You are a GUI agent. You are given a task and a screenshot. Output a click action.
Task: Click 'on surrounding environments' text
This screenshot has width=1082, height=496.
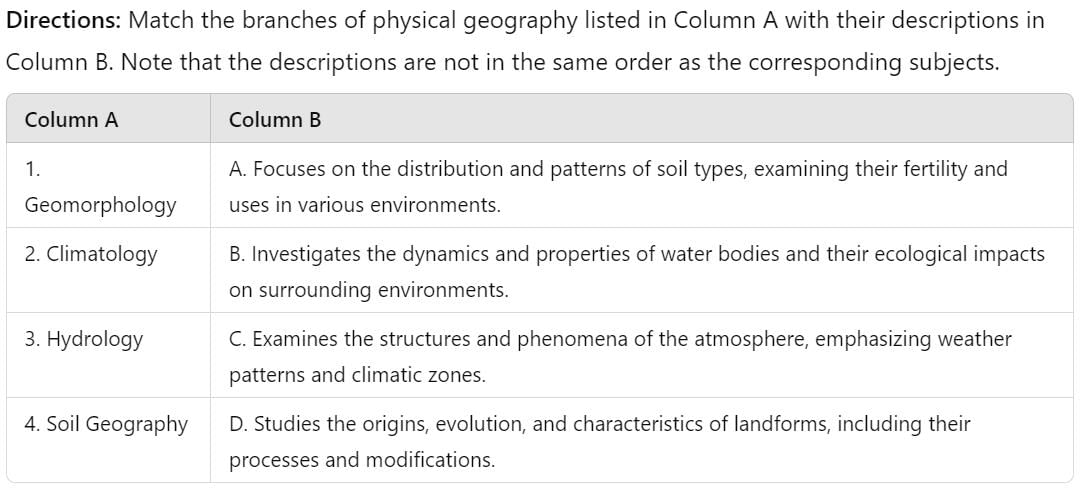tap(368, 290)
